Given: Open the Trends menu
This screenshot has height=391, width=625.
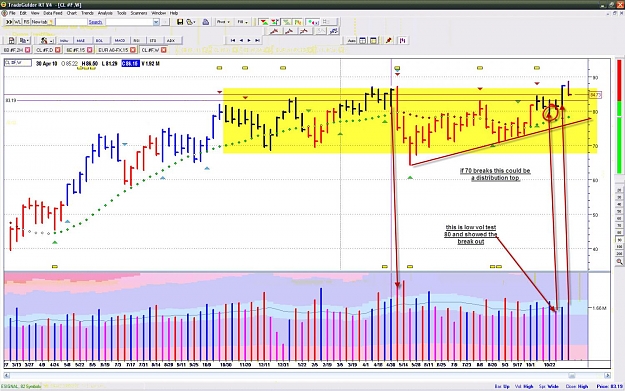Looking at the screenshot, I should (87, 13).
